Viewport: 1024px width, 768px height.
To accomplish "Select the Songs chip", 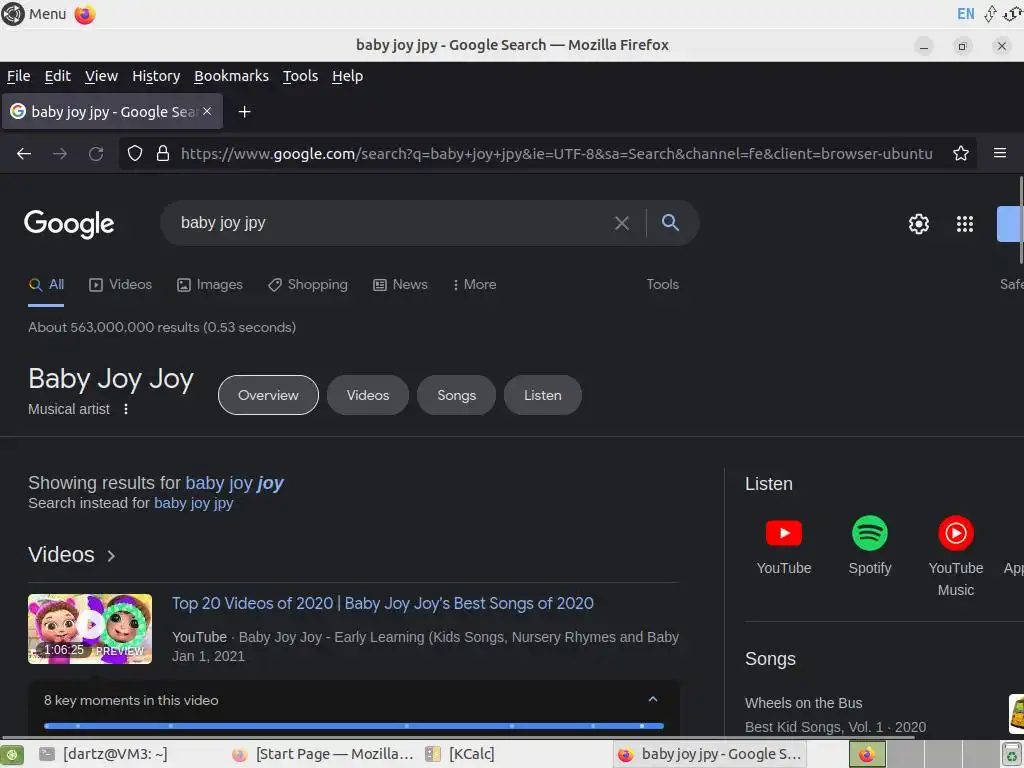I will 456,395.
